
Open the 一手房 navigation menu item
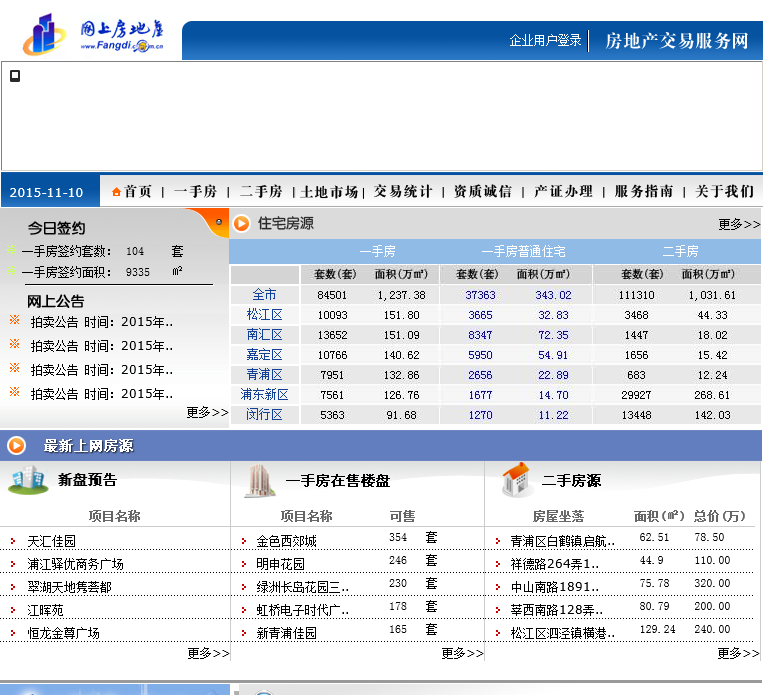195,191
